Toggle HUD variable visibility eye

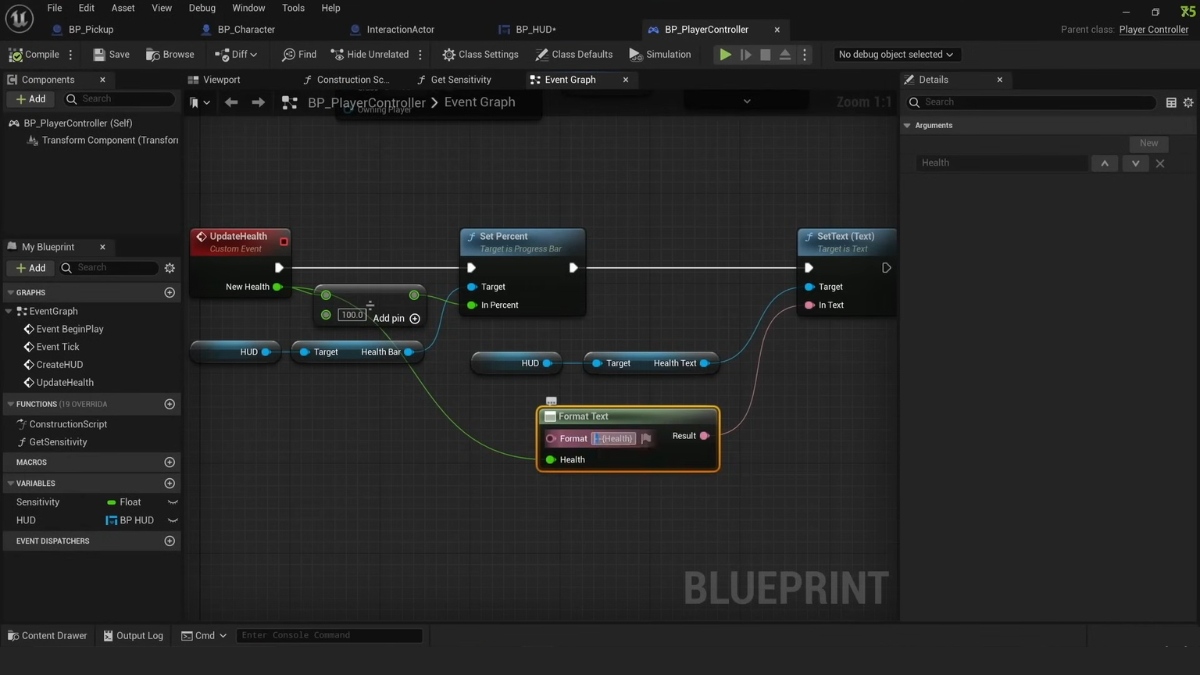click(x=172, y=520)
